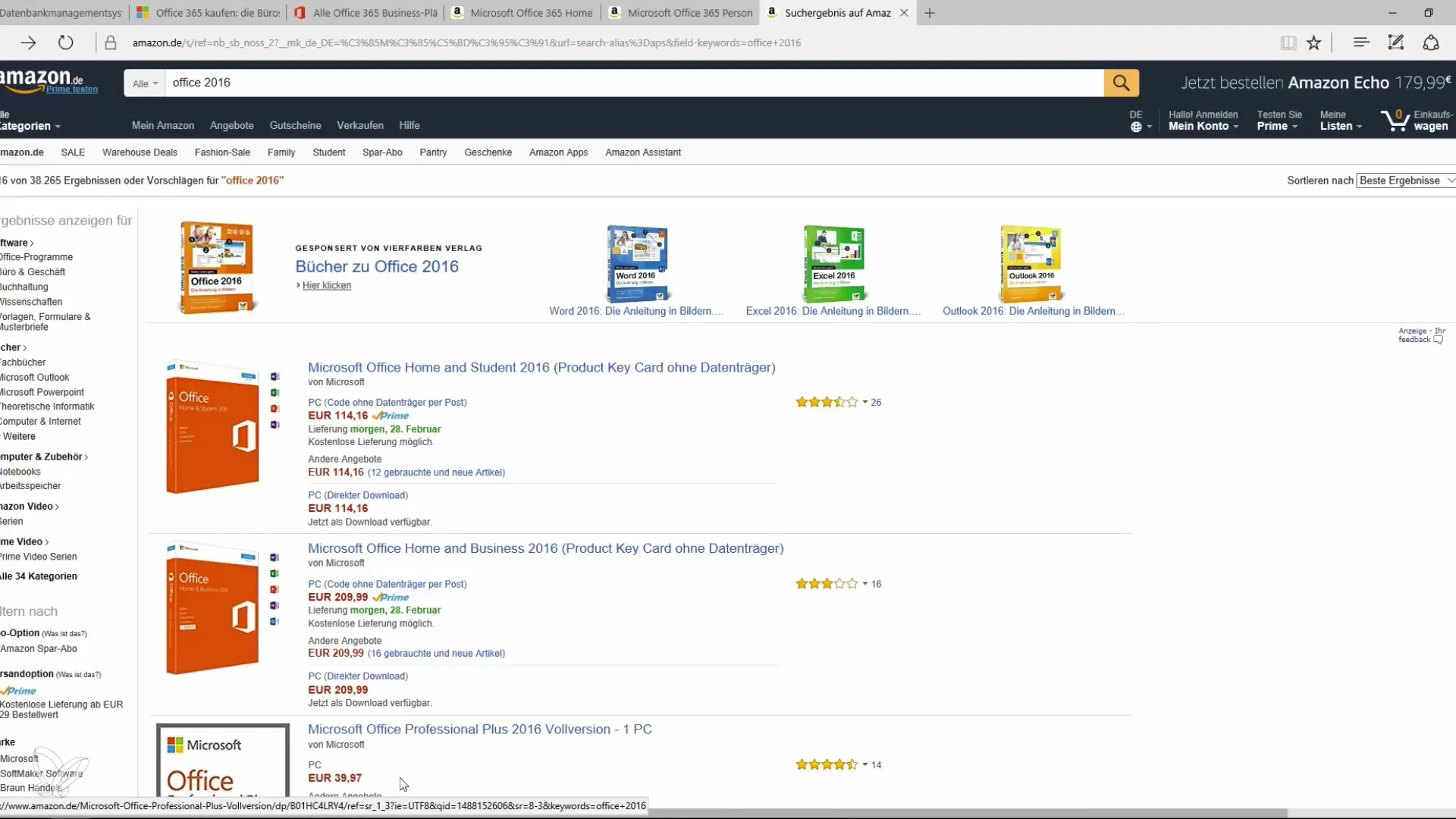
Task: Expand rating dropdown arrow next to 14
Action: (864, 764)
